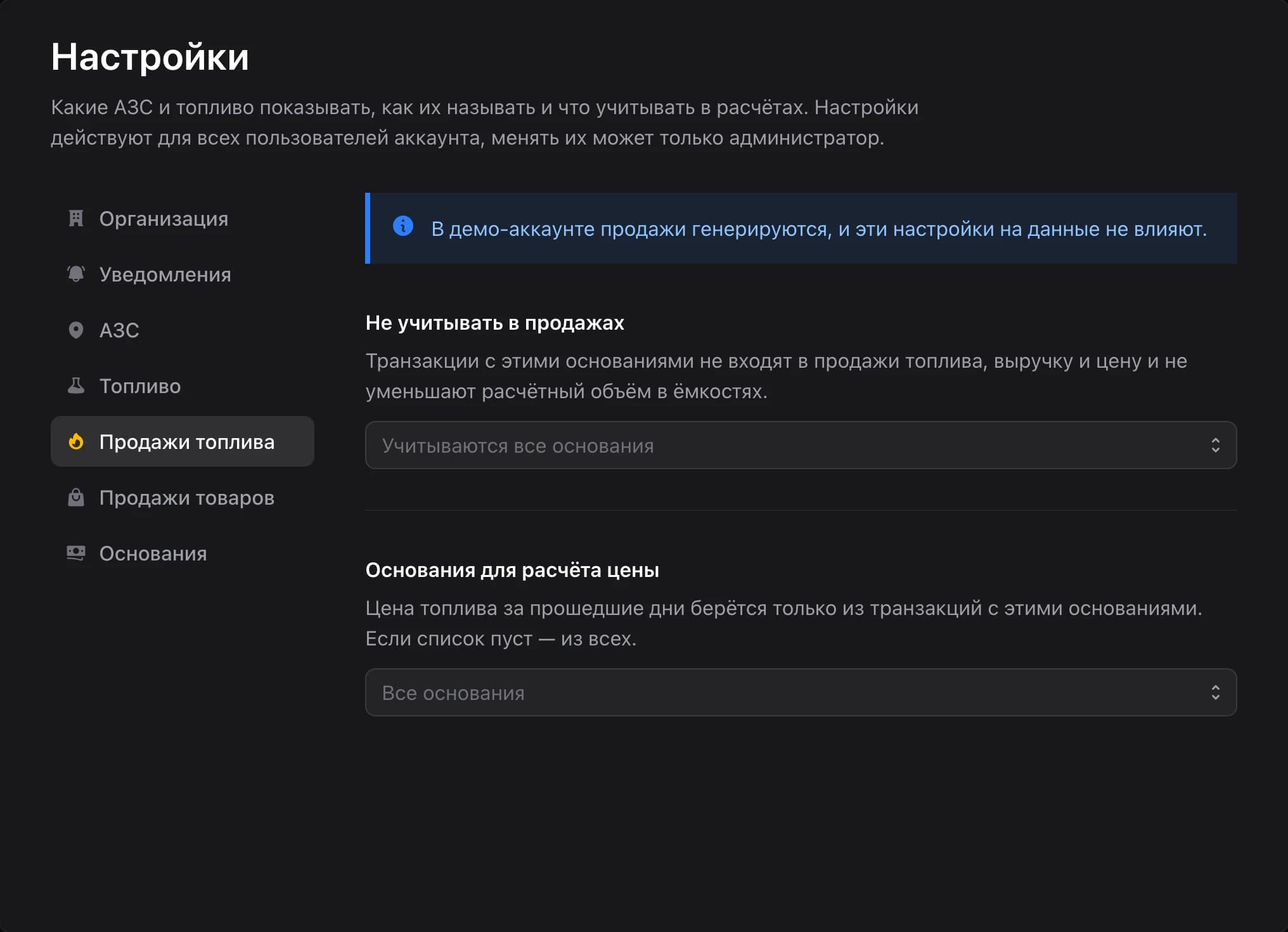Open the Топливо settings page
Viewport: 1288px width, 932px height.
(183, 386)
